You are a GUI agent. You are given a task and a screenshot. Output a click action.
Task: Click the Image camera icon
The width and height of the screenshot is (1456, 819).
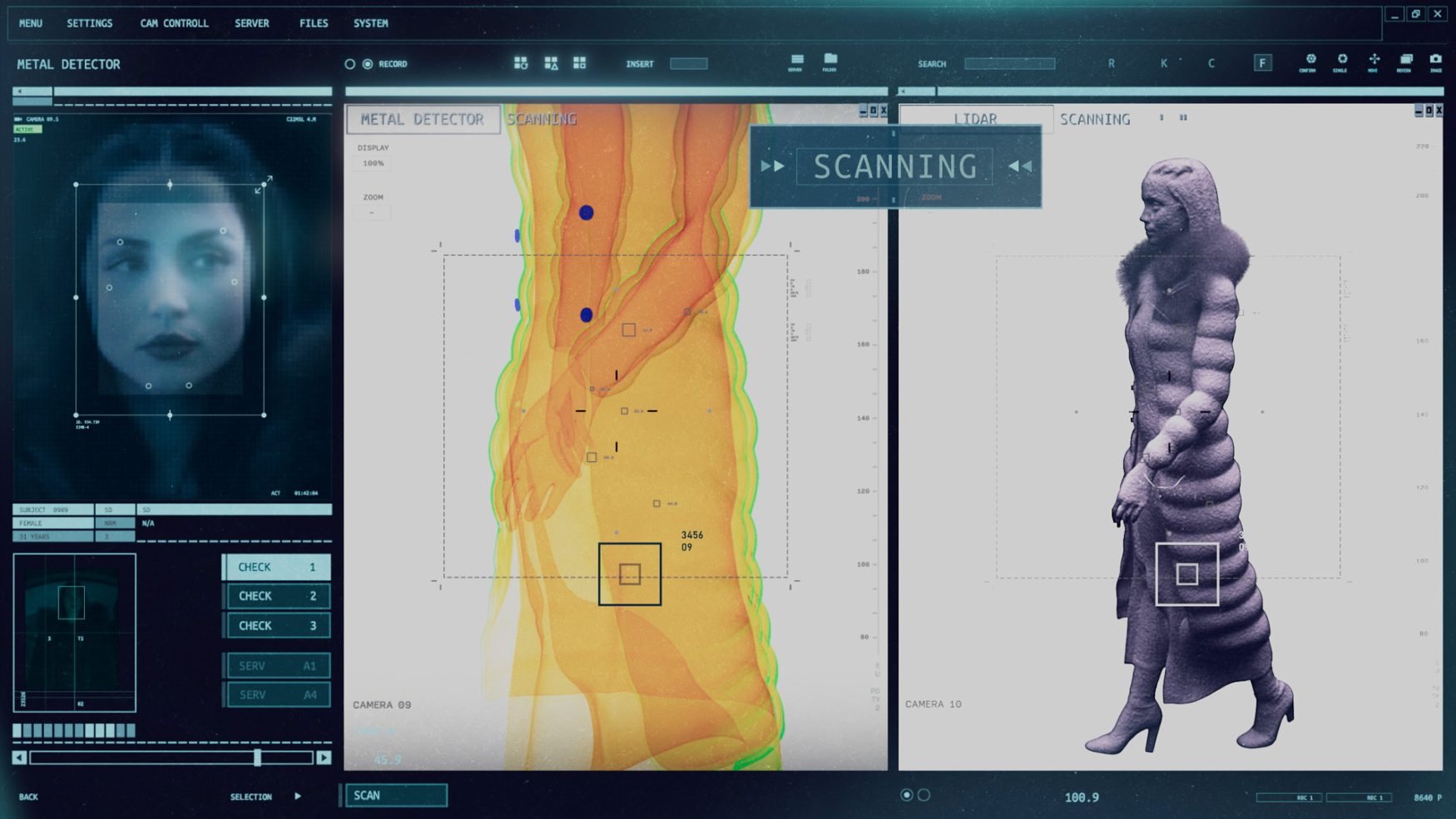click(1435, 60)
